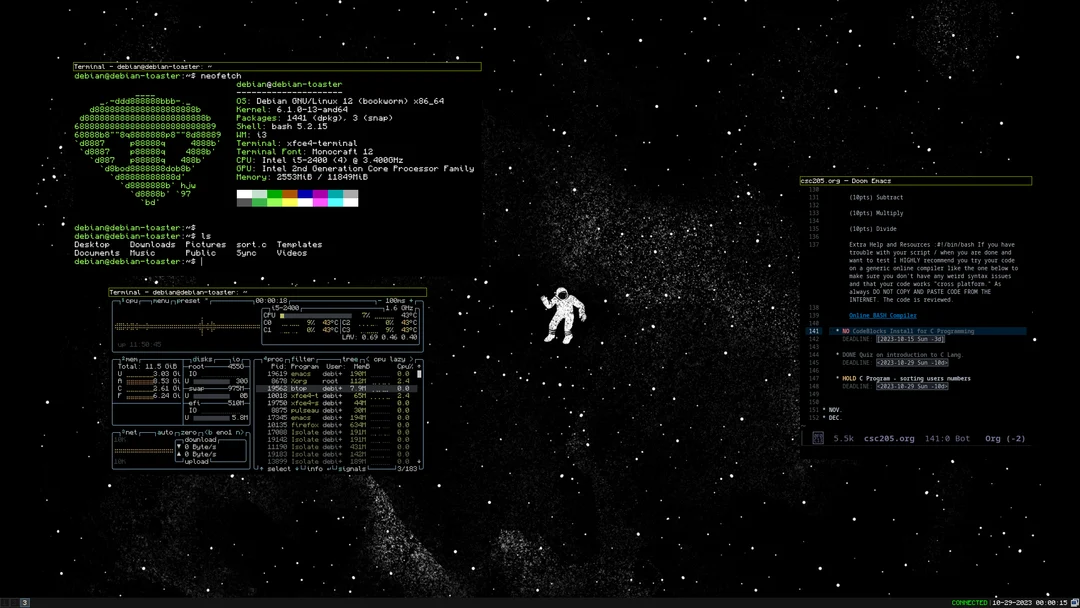Click the 2023-10-15 deadline timestamp
The height and width of the screenshot is (608, 1080).
point(910,339)
